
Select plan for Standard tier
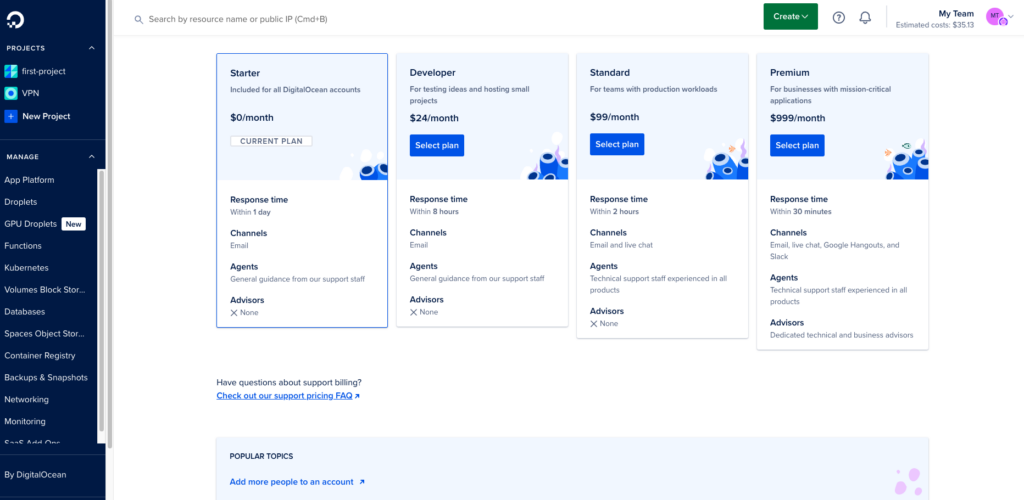click(617, 144)
